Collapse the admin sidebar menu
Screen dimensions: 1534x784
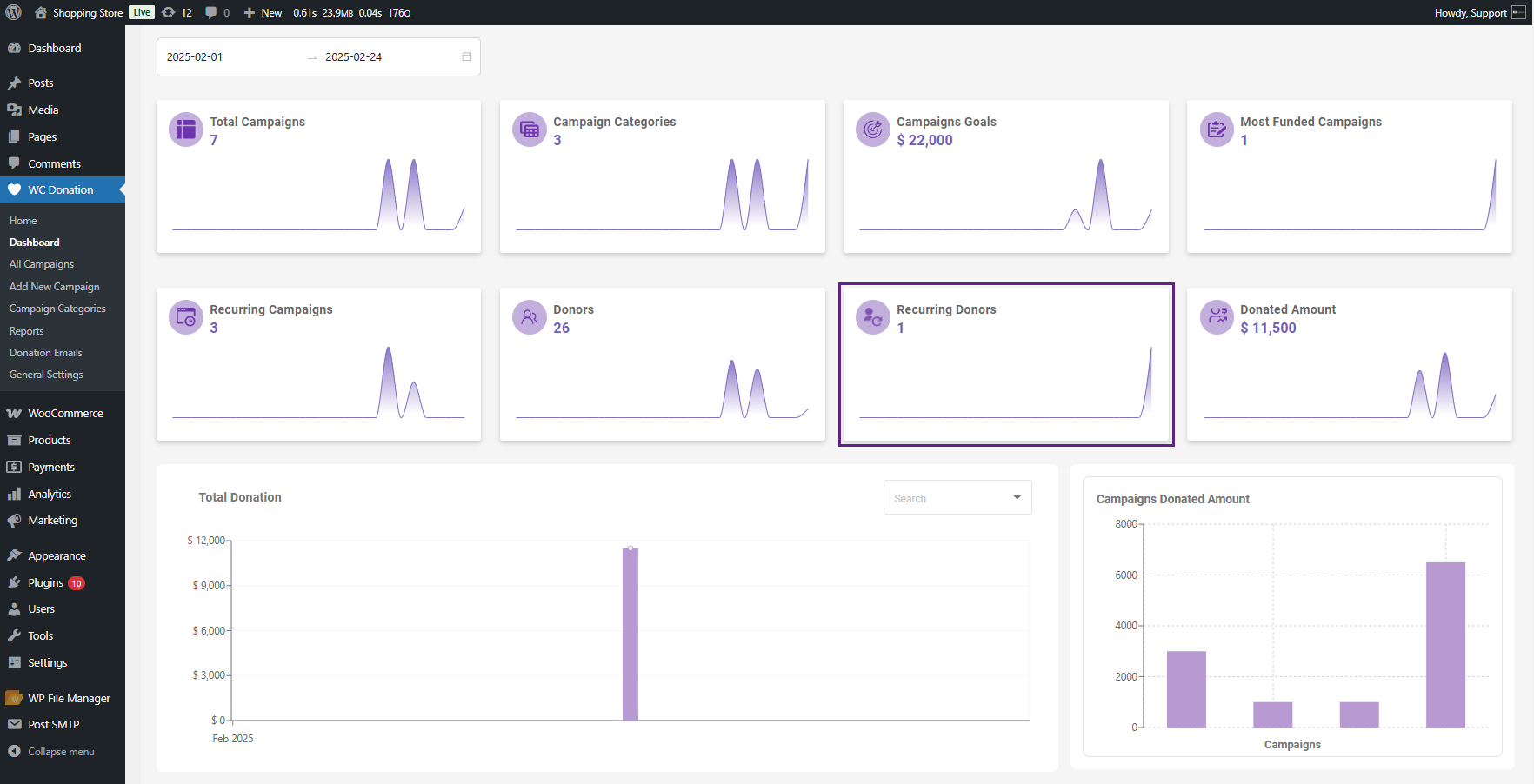tap(61, 752)
